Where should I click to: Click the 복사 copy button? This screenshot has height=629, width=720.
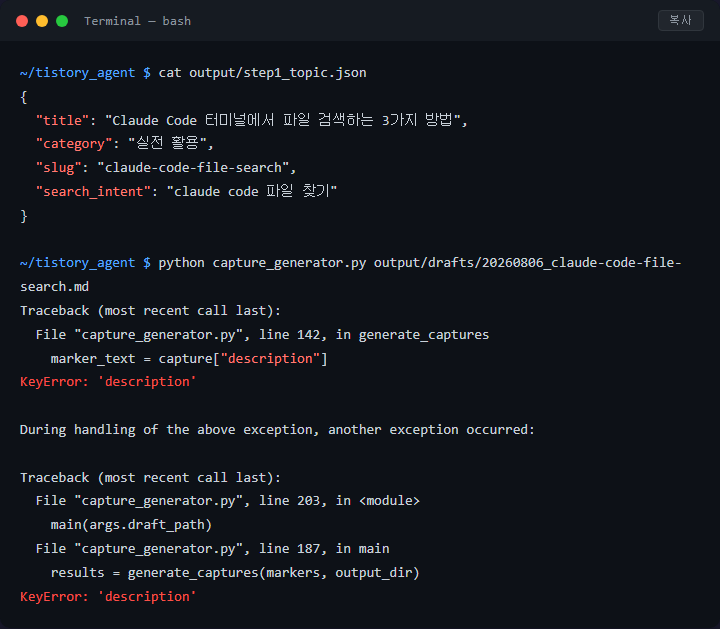[x=681, y=21]
